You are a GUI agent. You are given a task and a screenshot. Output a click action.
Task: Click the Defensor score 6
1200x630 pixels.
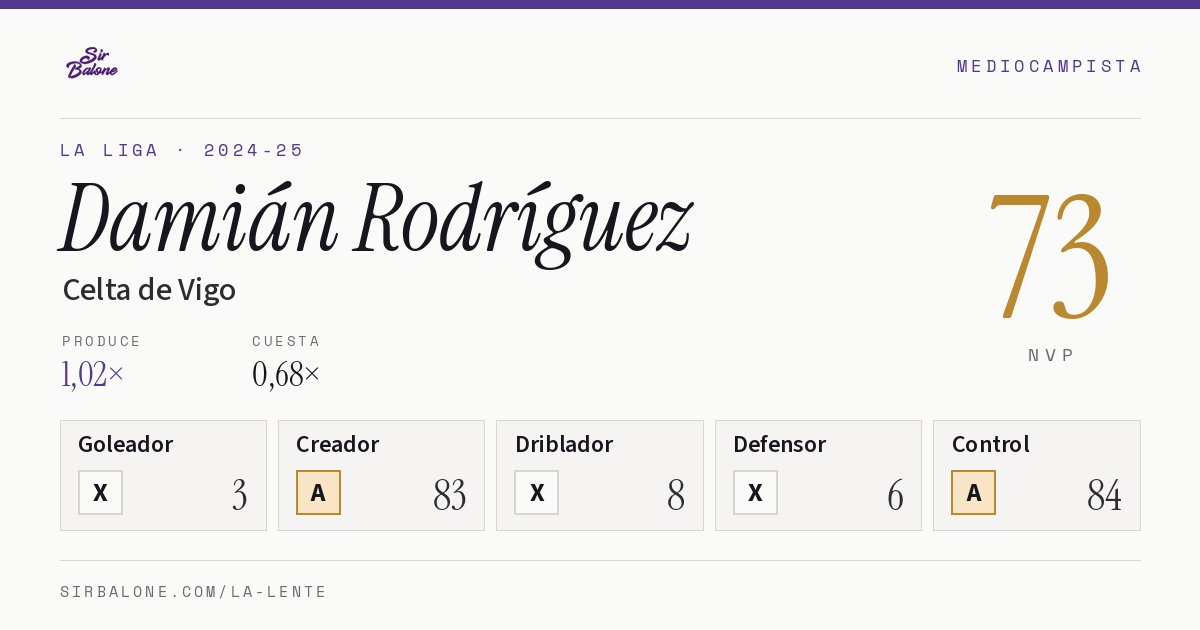coord(895,495)
